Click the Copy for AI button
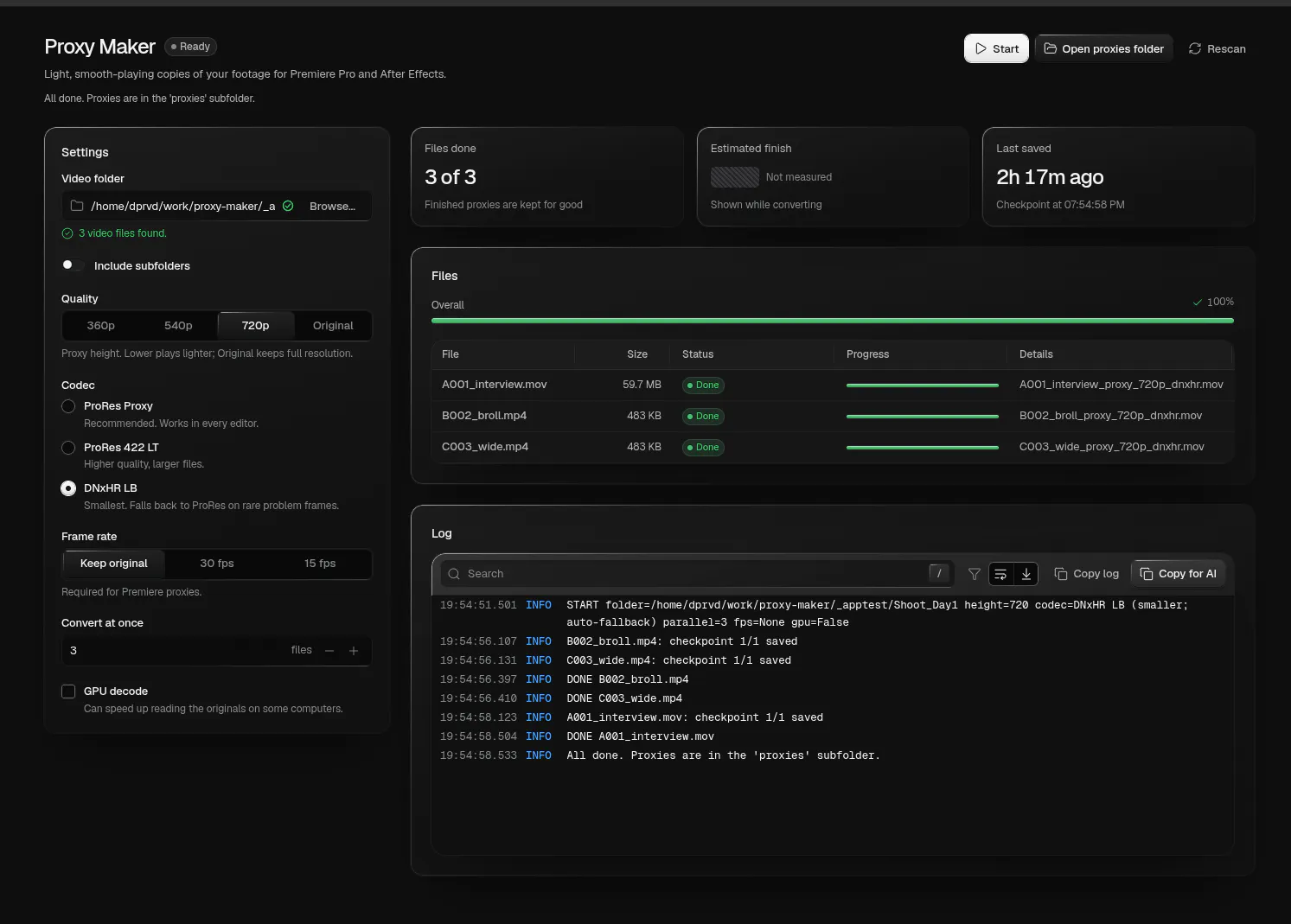 1179,574
